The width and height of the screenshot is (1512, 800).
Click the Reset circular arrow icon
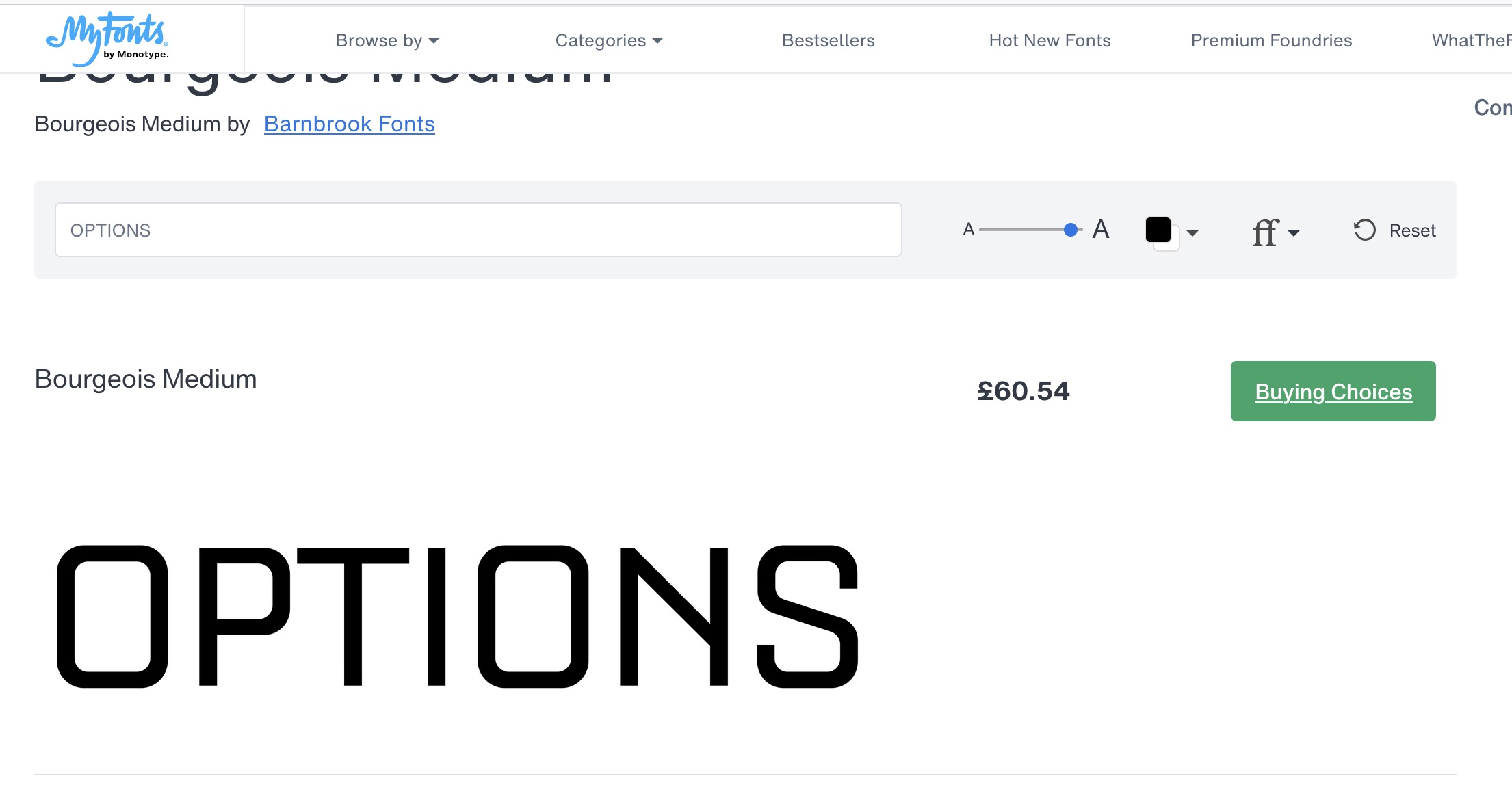pyautogui.click(x=1364, y=230)
